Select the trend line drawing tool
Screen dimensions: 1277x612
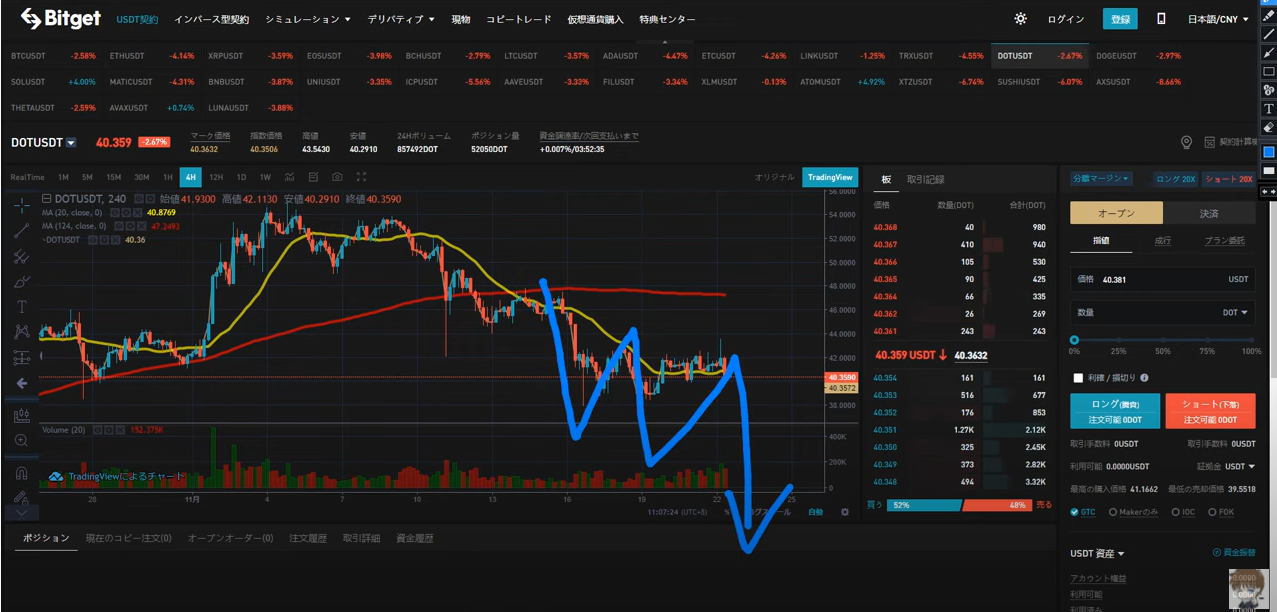[22, 231]
